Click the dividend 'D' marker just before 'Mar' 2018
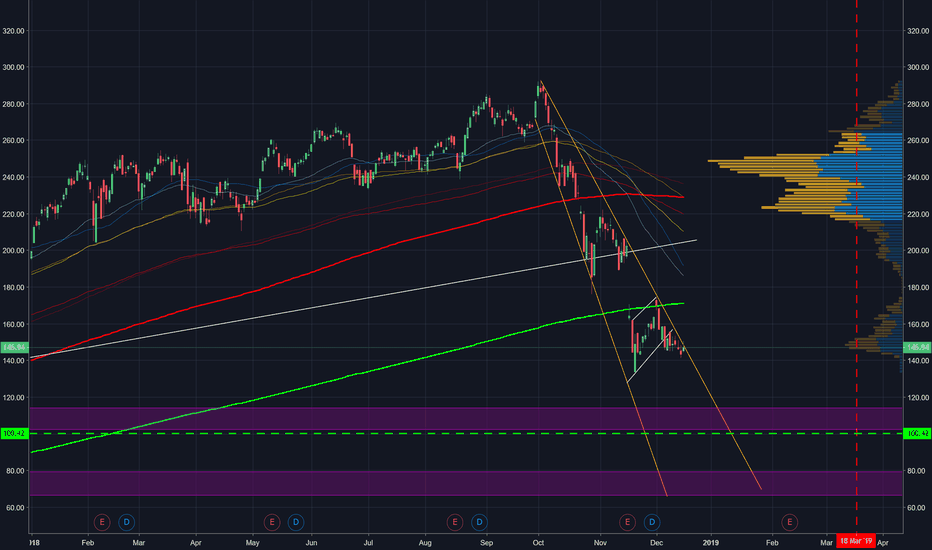Image resolution: width=932 pixels, height=550 pixels. (126, 522)
